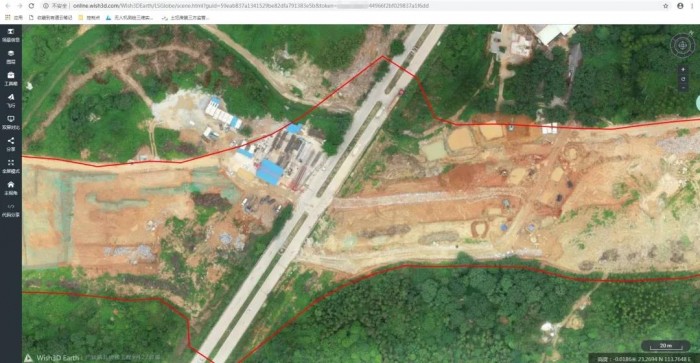The width and height of the screenshot is (700, 363).
Task: Open the scene info panel in sidebar
Action: [11, 35]
